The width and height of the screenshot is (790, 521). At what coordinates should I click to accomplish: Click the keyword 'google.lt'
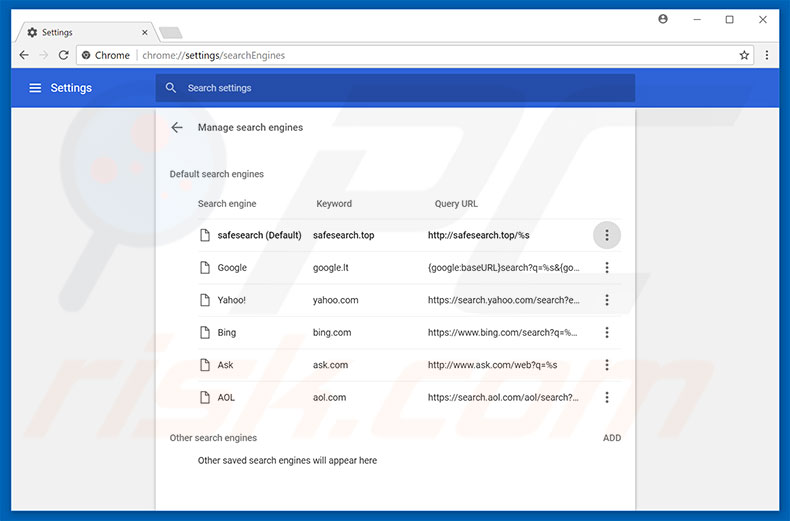(x=331, y=268)
